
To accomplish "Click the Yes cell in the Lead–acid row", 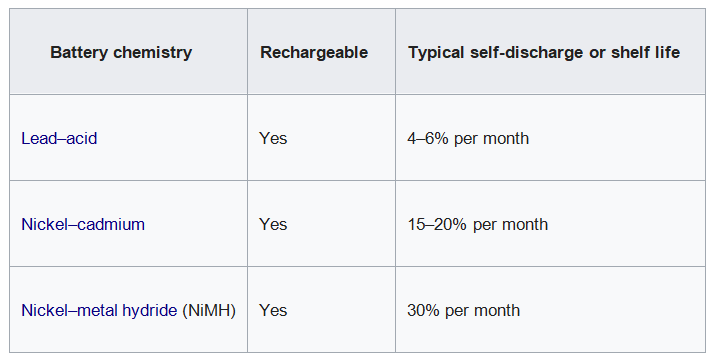I will click(x=273, y=138).
